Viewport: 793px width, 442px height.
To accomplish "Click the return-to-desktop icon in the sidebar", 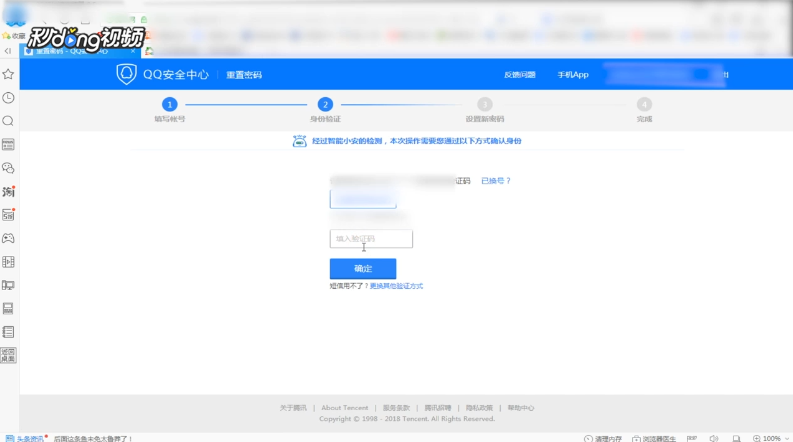I will 8,355.
